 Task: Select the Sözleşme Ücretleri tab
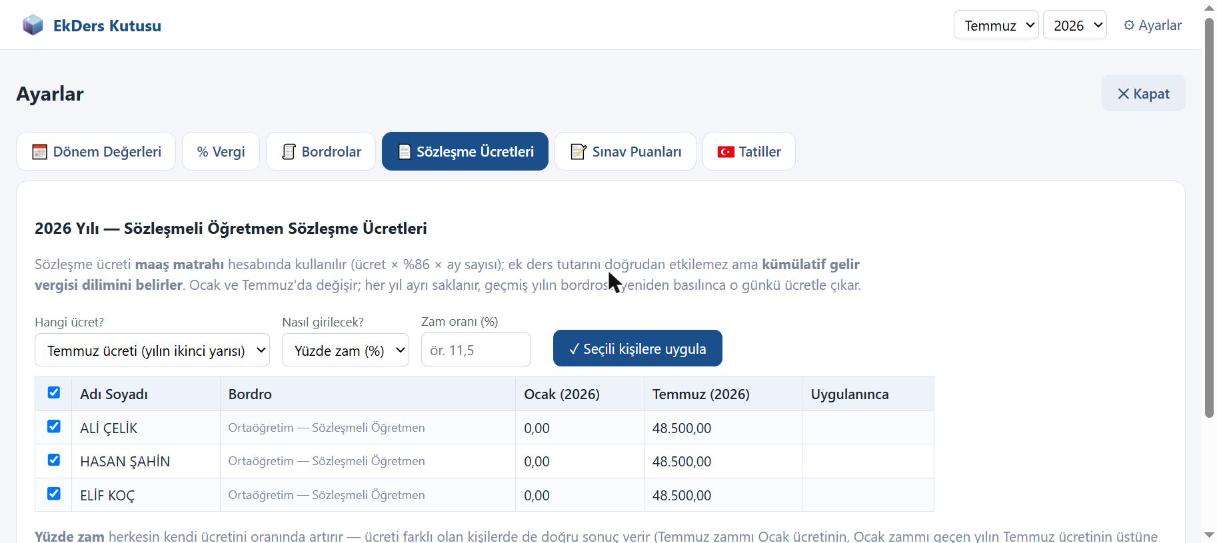pyautogui.click(x=465, y=152)
